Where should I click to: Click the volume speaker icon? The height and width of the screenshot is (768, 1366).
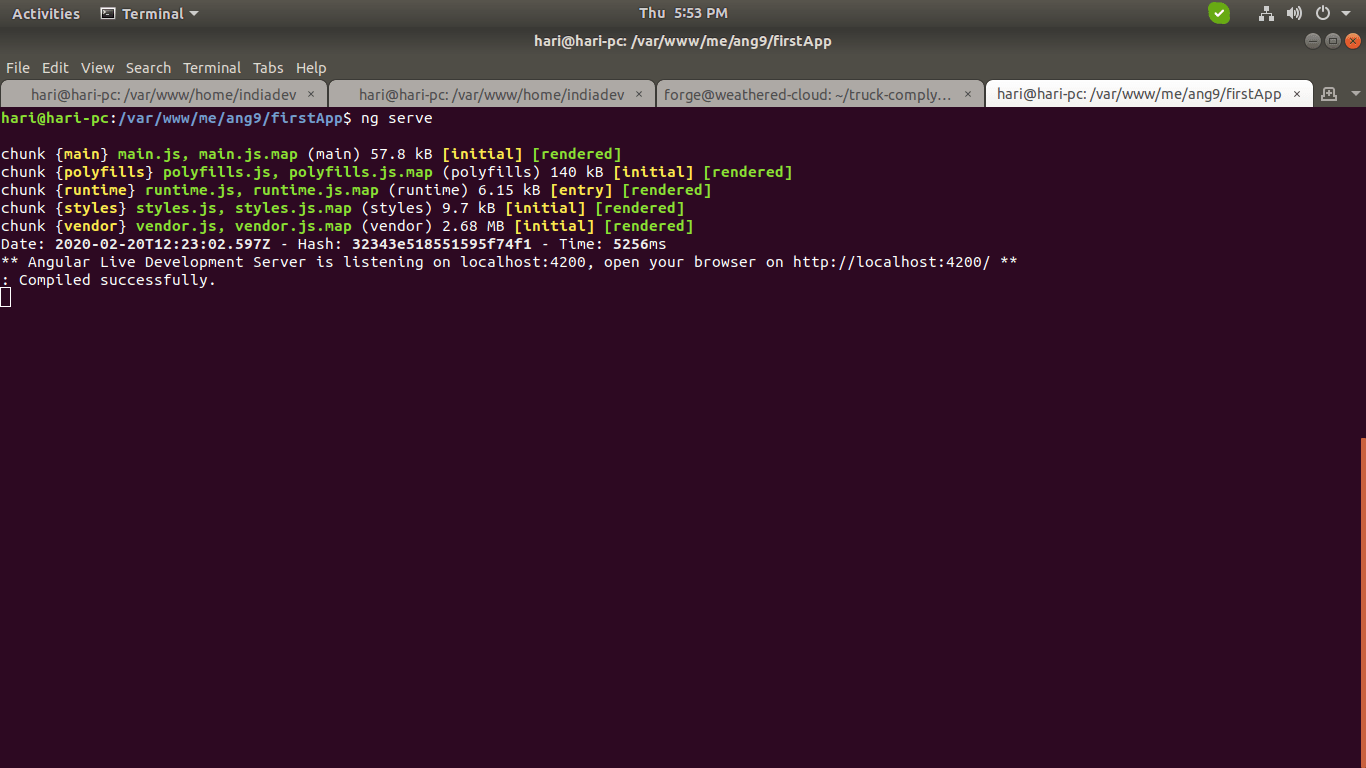tap(1294, 13)
